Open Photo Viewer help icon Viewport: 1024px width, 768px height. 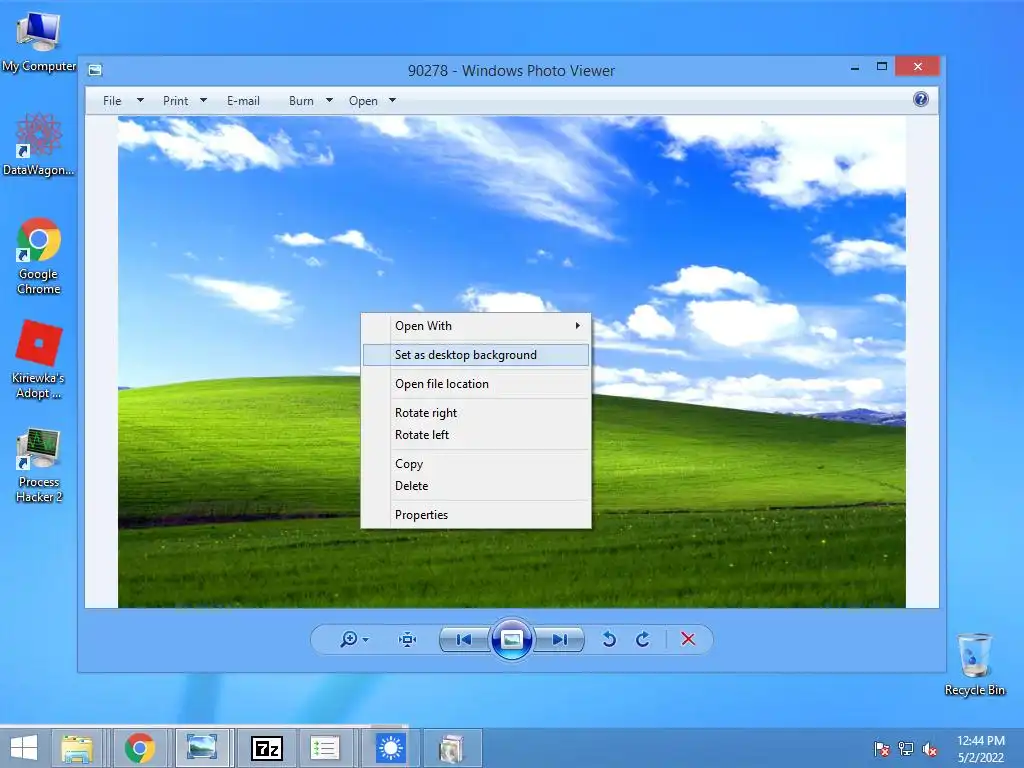921,99
